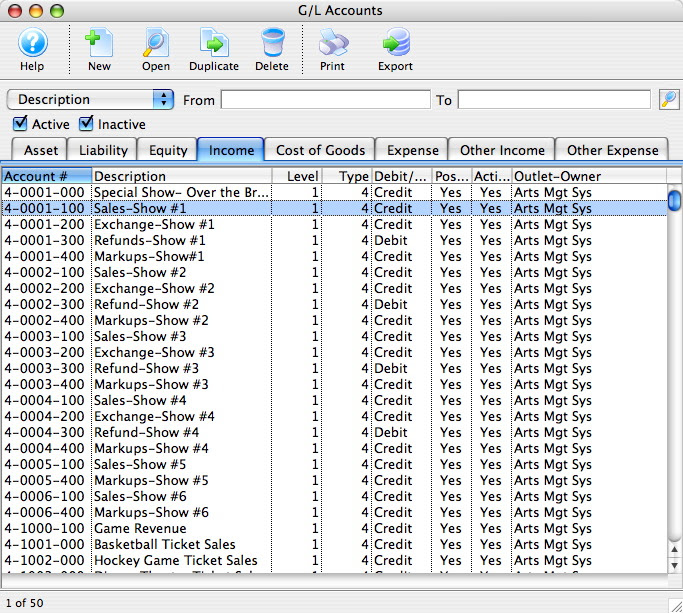The image size is (683, 613).
Task: Sort by the Acti... column header
Action: [x=492, y=176]
